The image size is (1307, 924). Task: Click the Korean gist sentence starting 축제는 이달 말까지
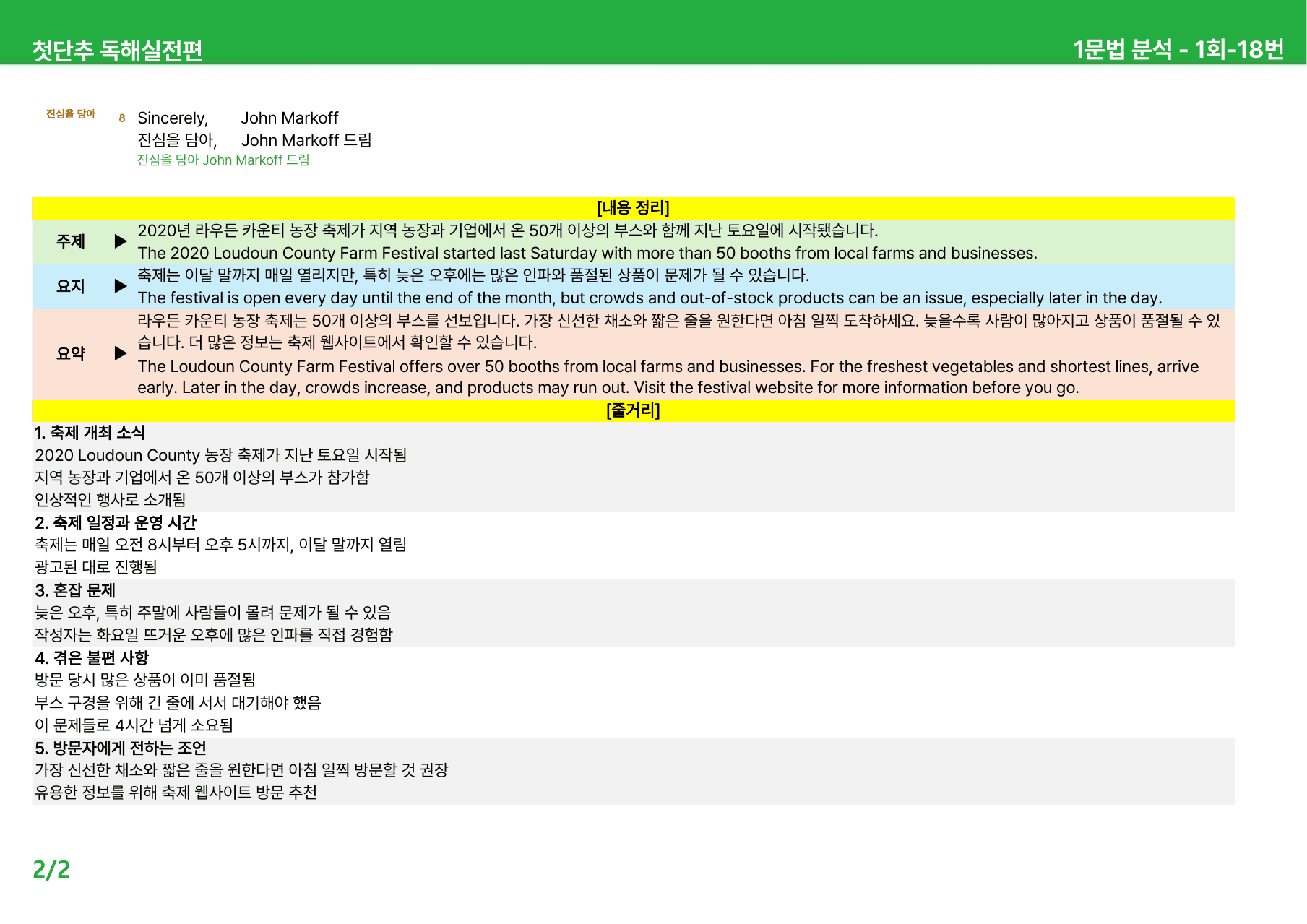473,275
